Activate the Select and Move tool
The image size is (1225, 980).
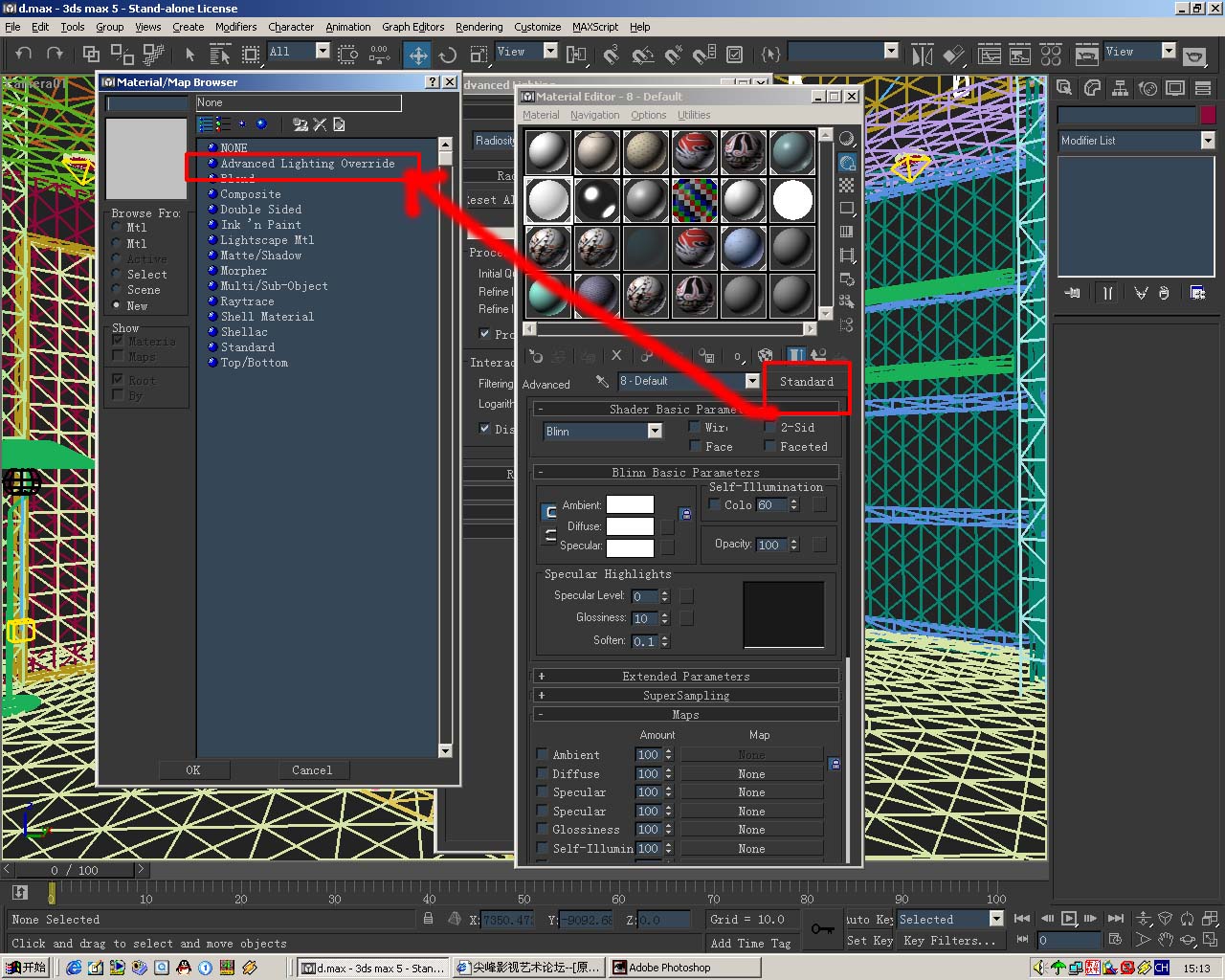[x=418, y=54]
